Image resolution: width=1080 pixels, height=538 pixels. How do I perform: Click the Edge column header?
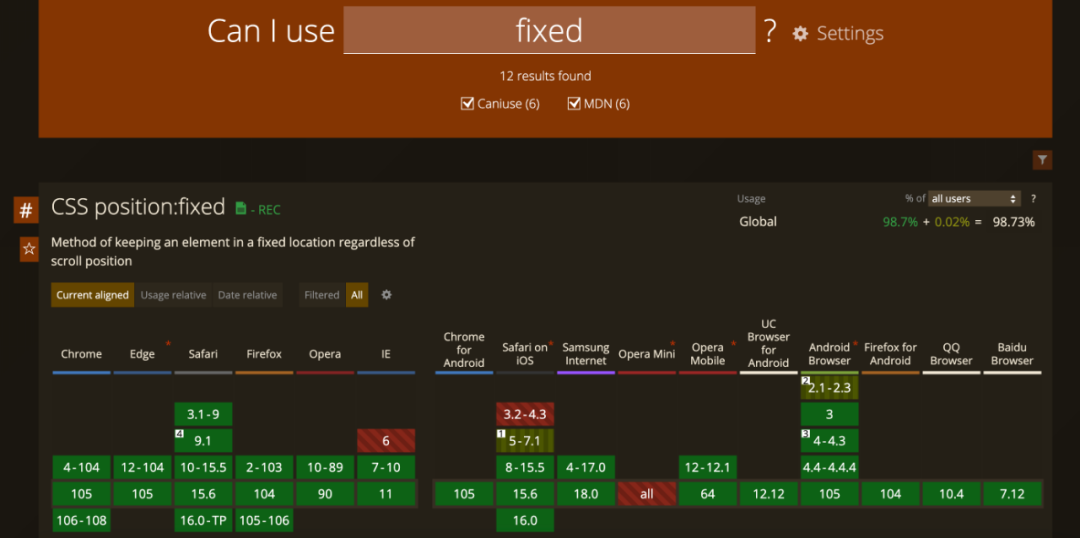(143, 354)
